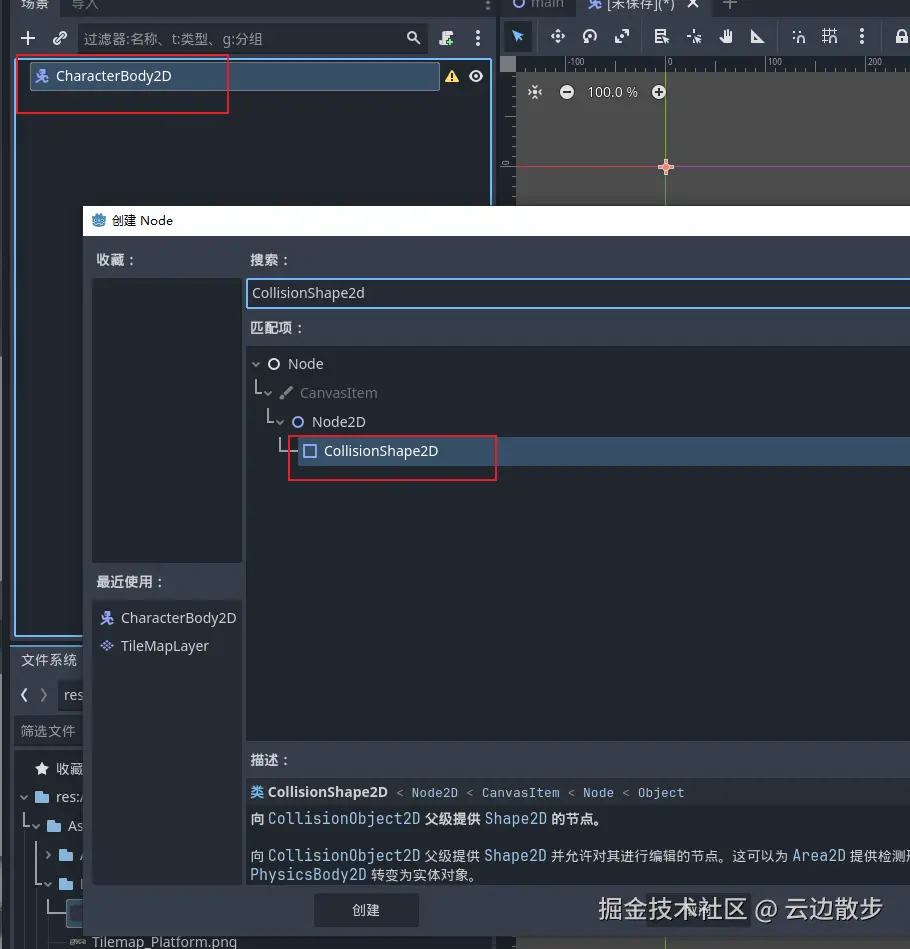Expand the collapsed subfolder with right-pointing arrow
Viewport: 910px width, 949px height.
[48, 855]
